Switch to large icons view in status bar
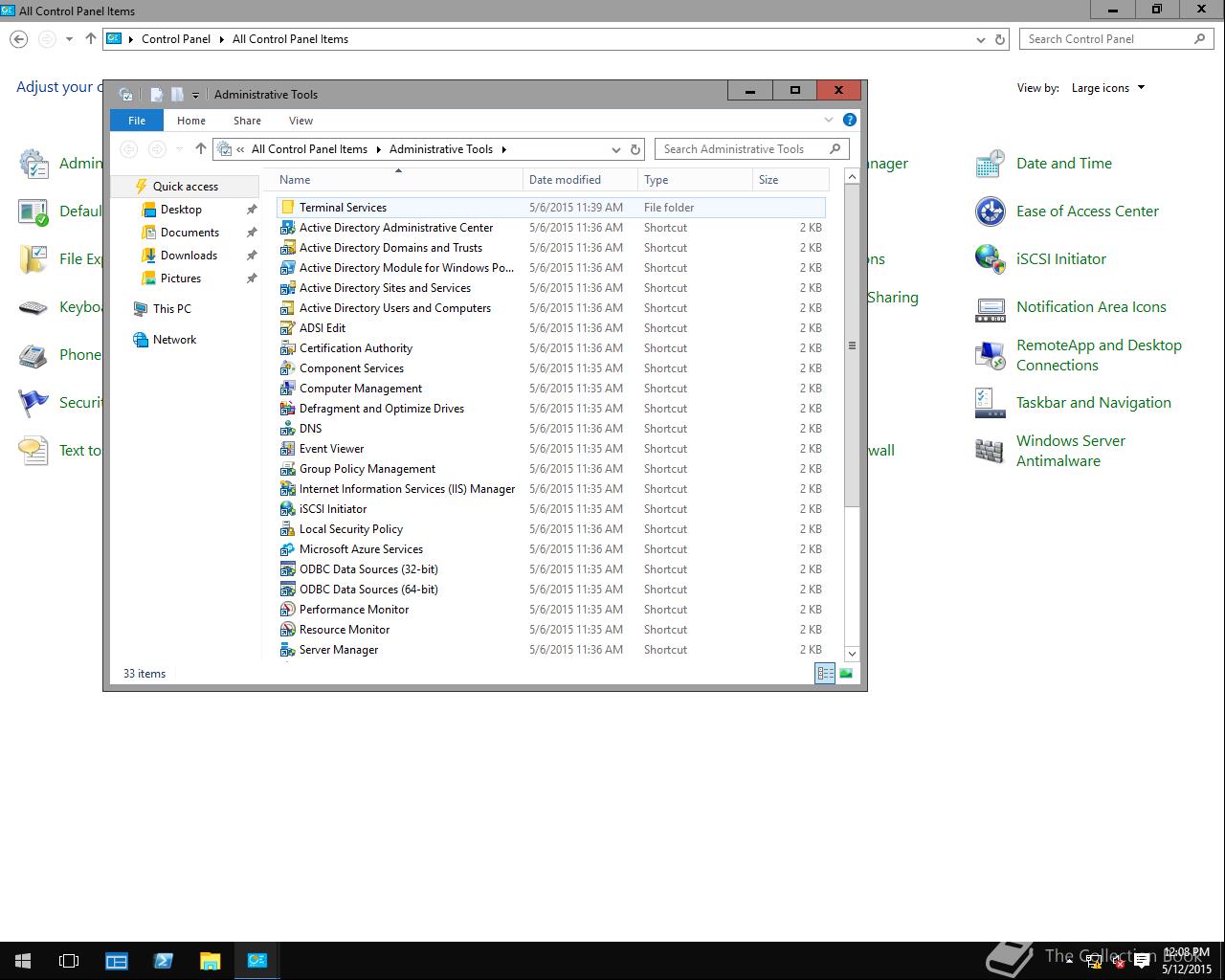This screenshot has height=980, width=1225. click(846, 674)
